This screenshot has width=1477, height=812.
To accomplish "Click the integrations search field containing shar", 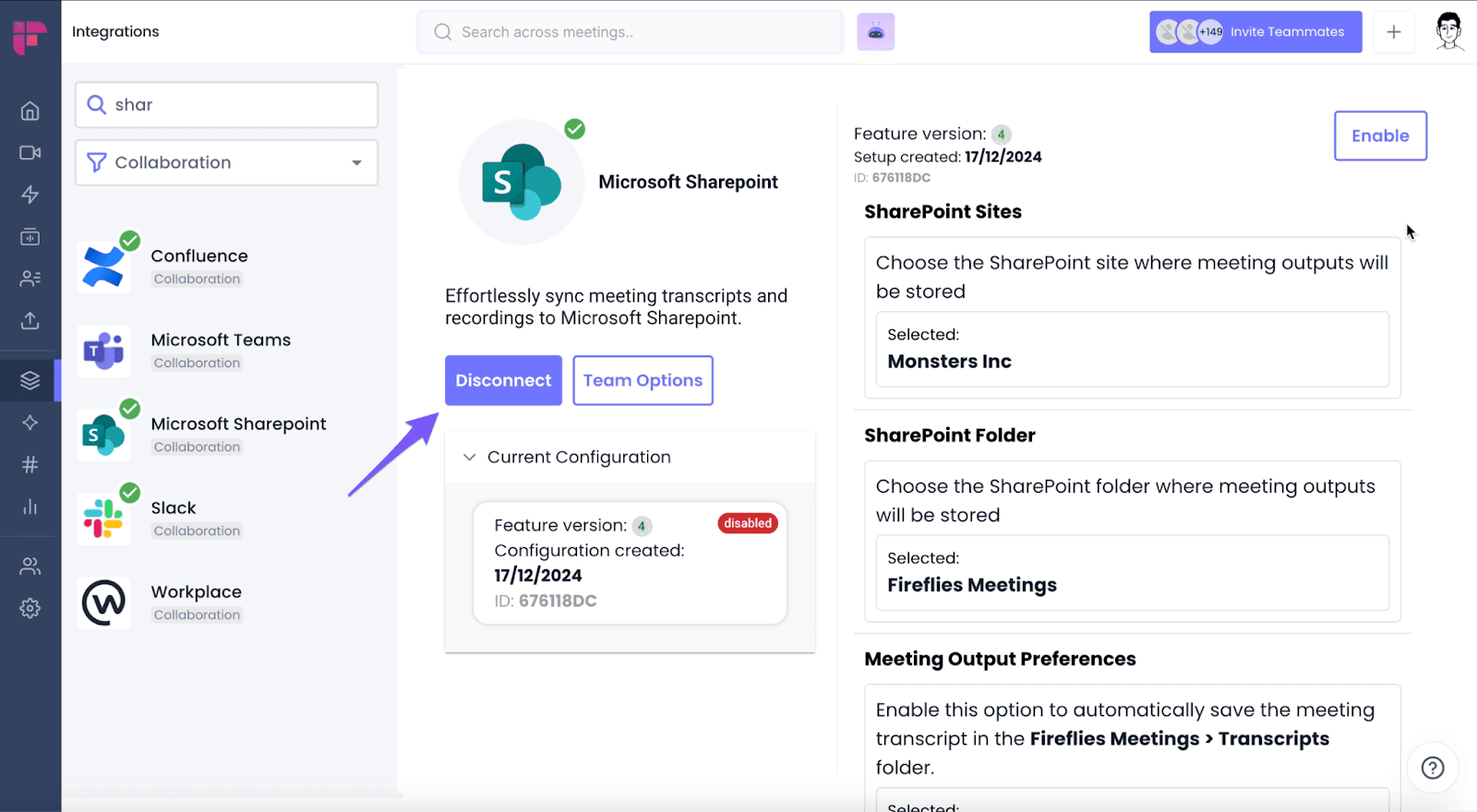I will coord(226,104).
